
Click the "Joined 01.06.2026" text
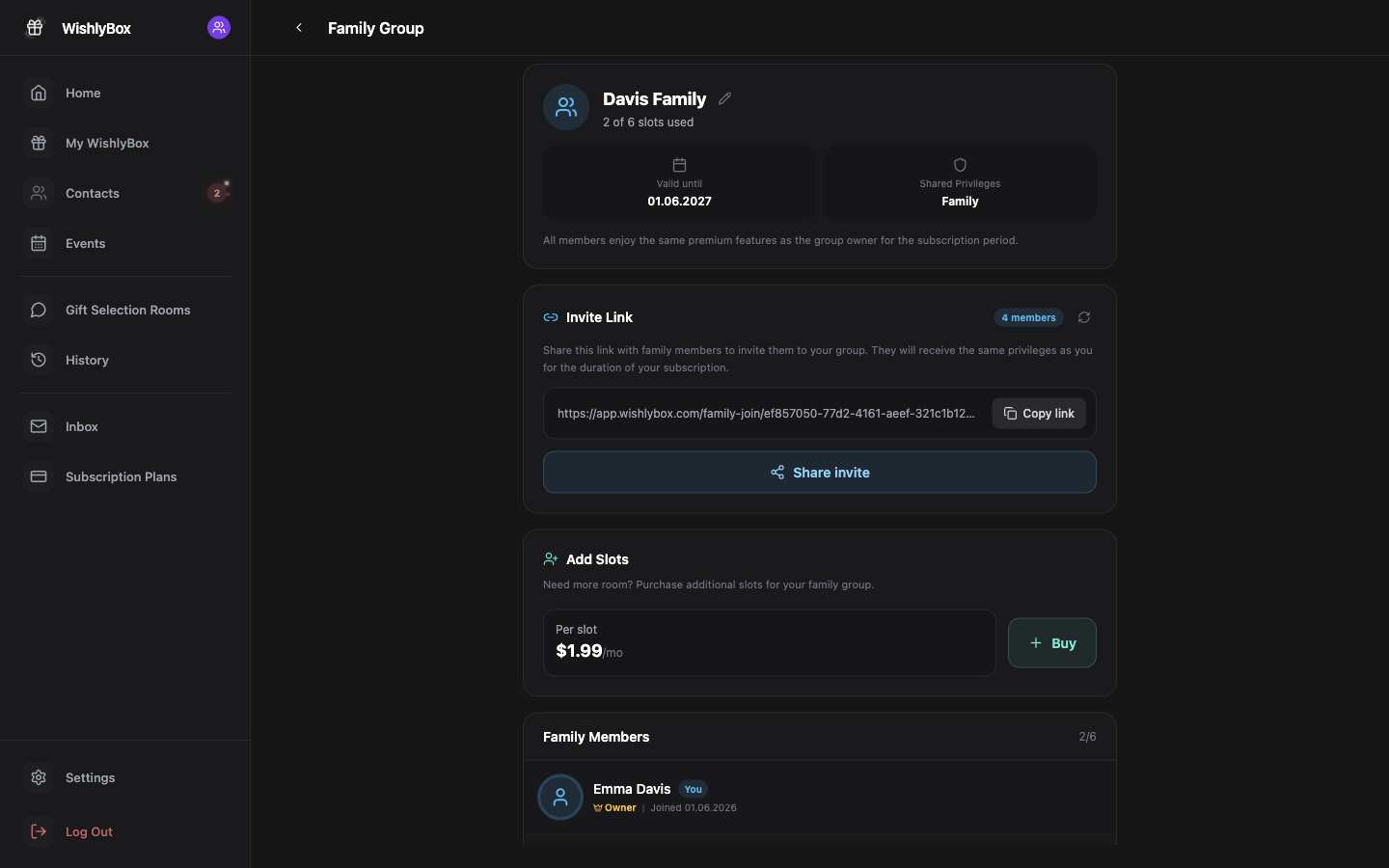tap(694, 808)
